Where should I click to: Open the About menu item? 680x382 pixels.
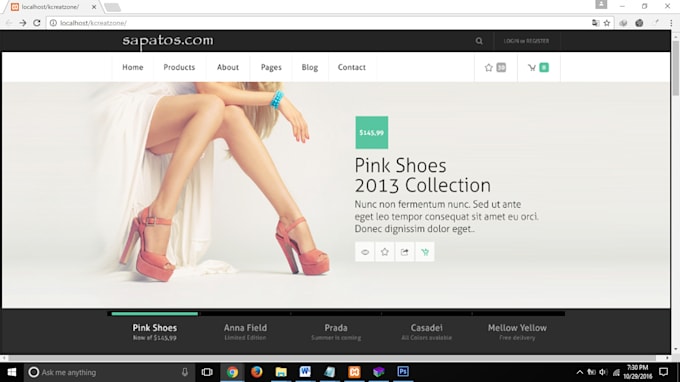(x=228, y=67)
